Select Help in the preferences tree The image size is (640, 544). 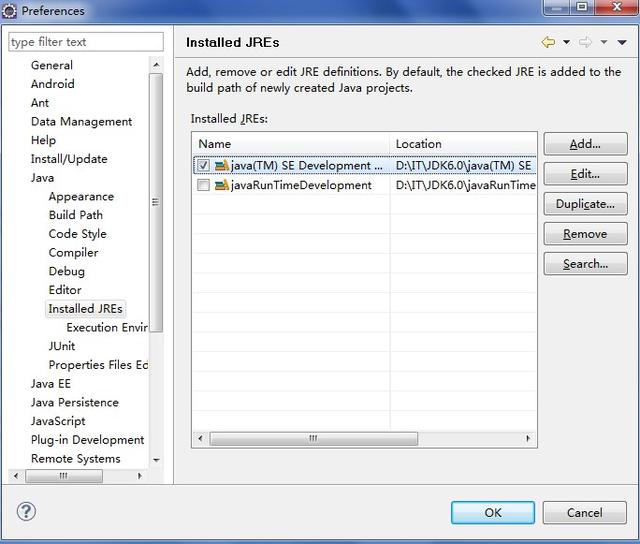pyautogui.click(x=43, y=140)
